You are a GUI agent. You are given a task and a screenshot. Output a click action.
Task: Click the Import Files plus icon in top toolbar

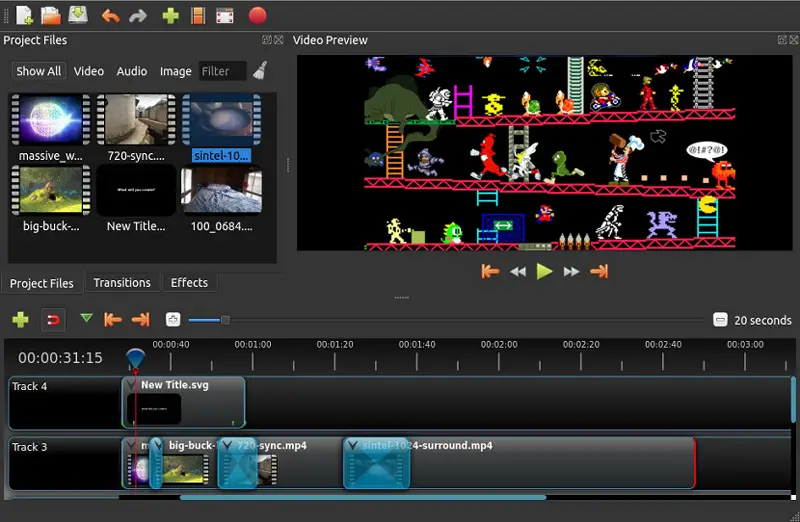[x=170, y=16]
